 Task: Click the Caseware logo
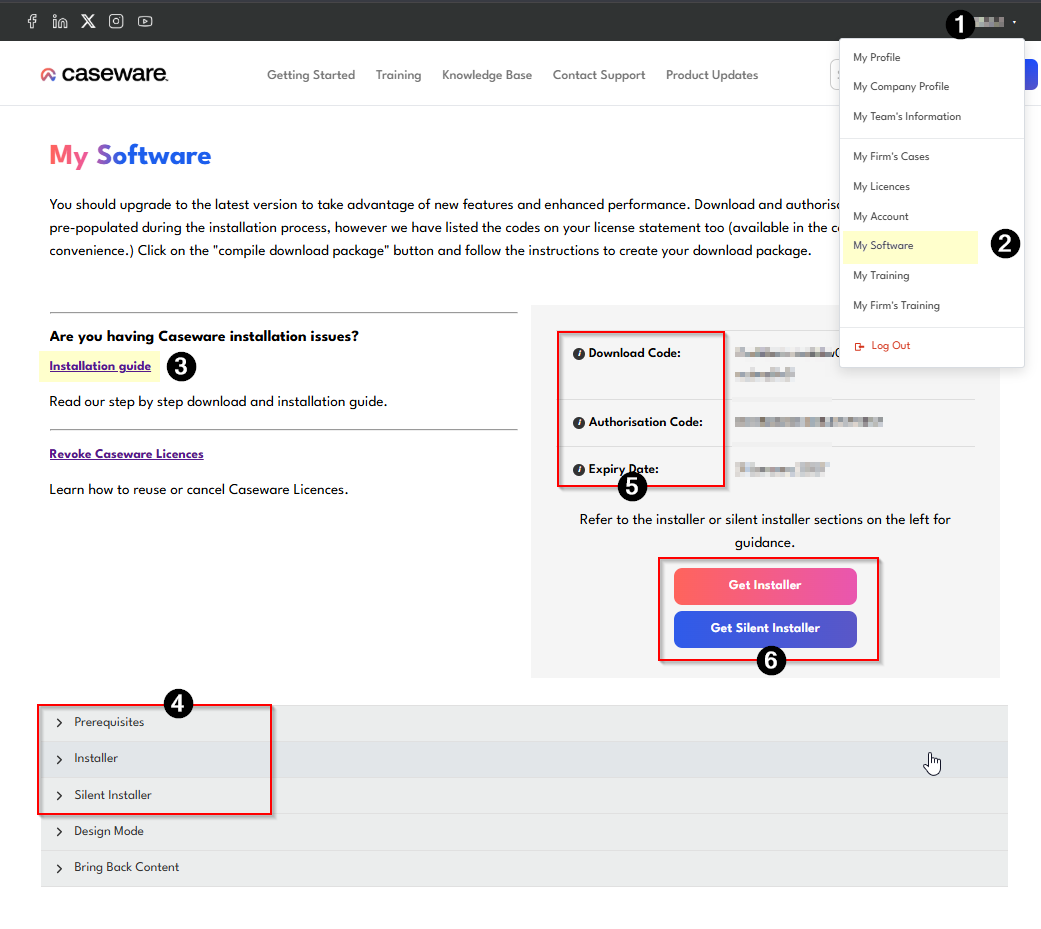click(104, 74)
